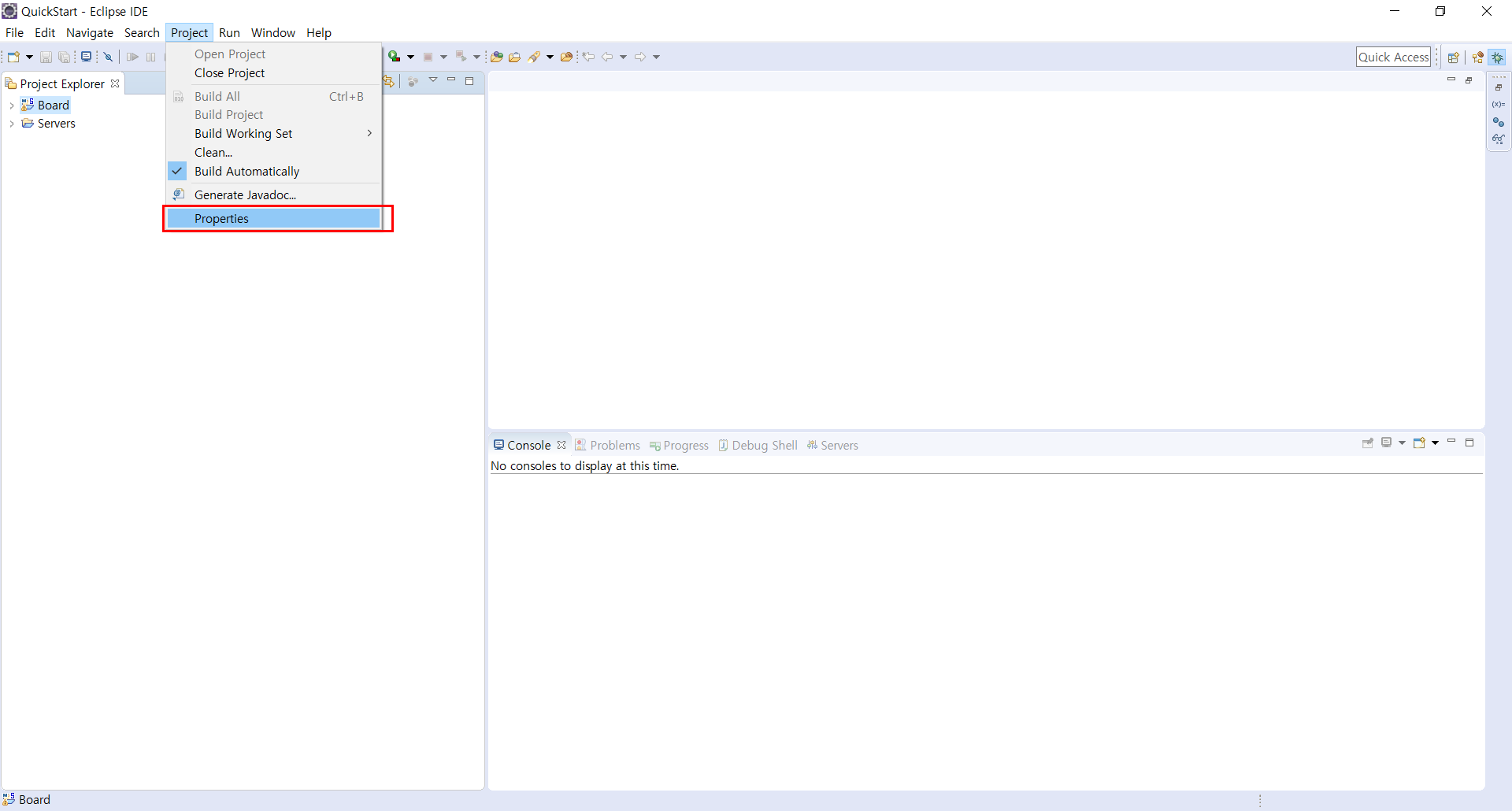
Task: Click Open Console new console icon
Action: tap(1419, 443)
